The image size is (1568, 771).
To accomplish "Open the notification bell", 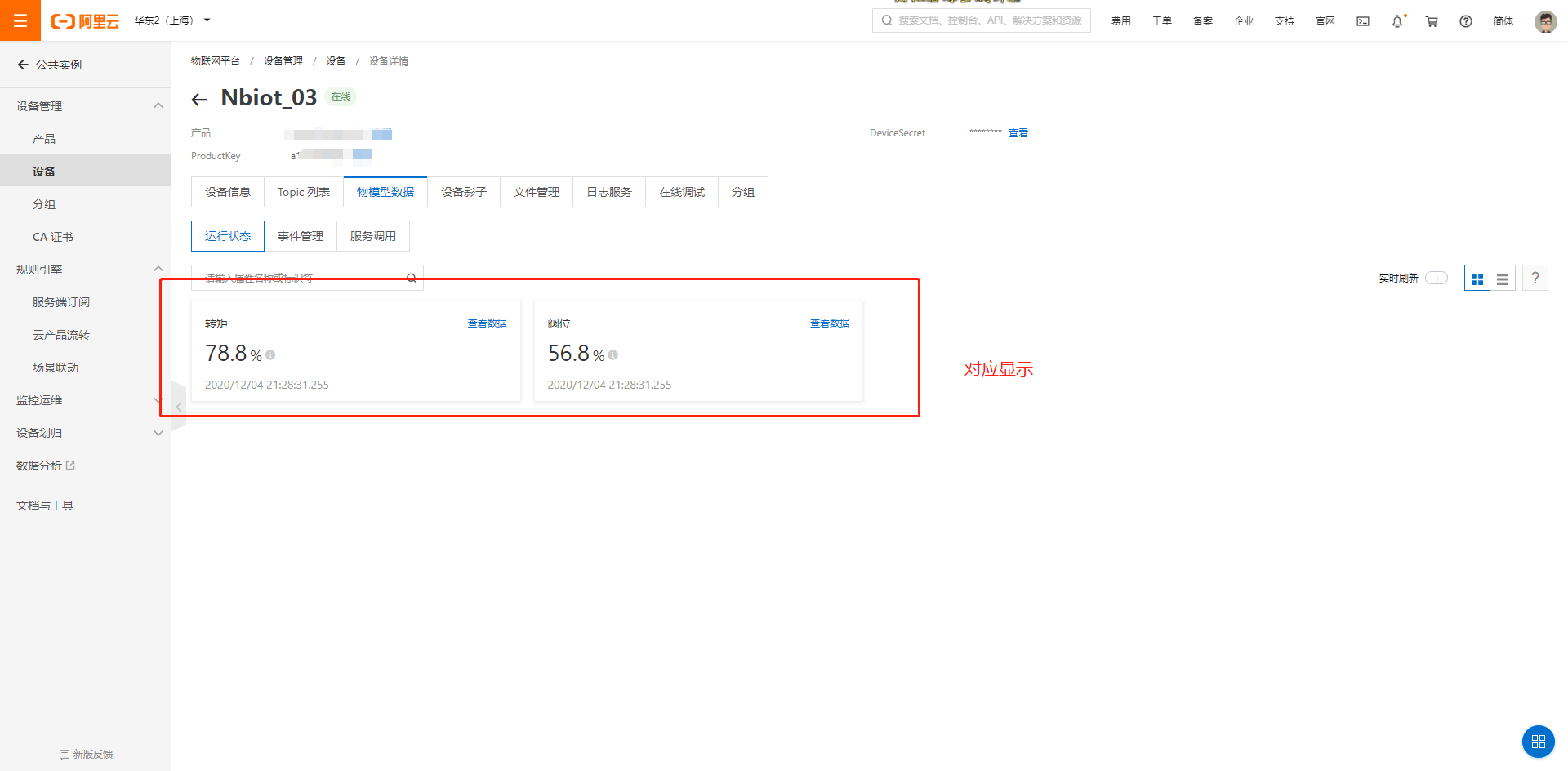I will tap(1396, 21).
